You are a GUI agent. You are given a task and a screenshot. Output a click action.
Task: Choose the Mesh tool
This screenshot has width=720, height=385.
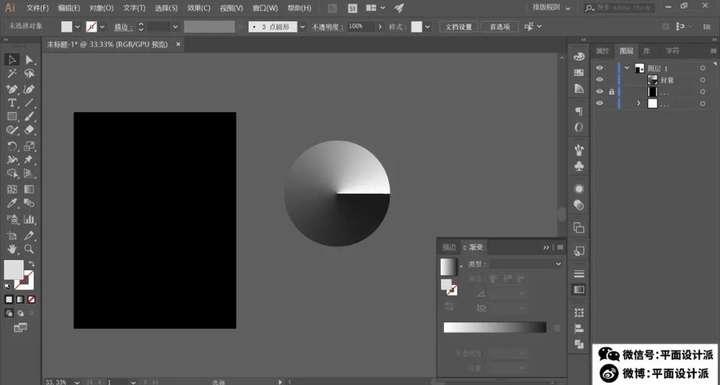[12, 189]
